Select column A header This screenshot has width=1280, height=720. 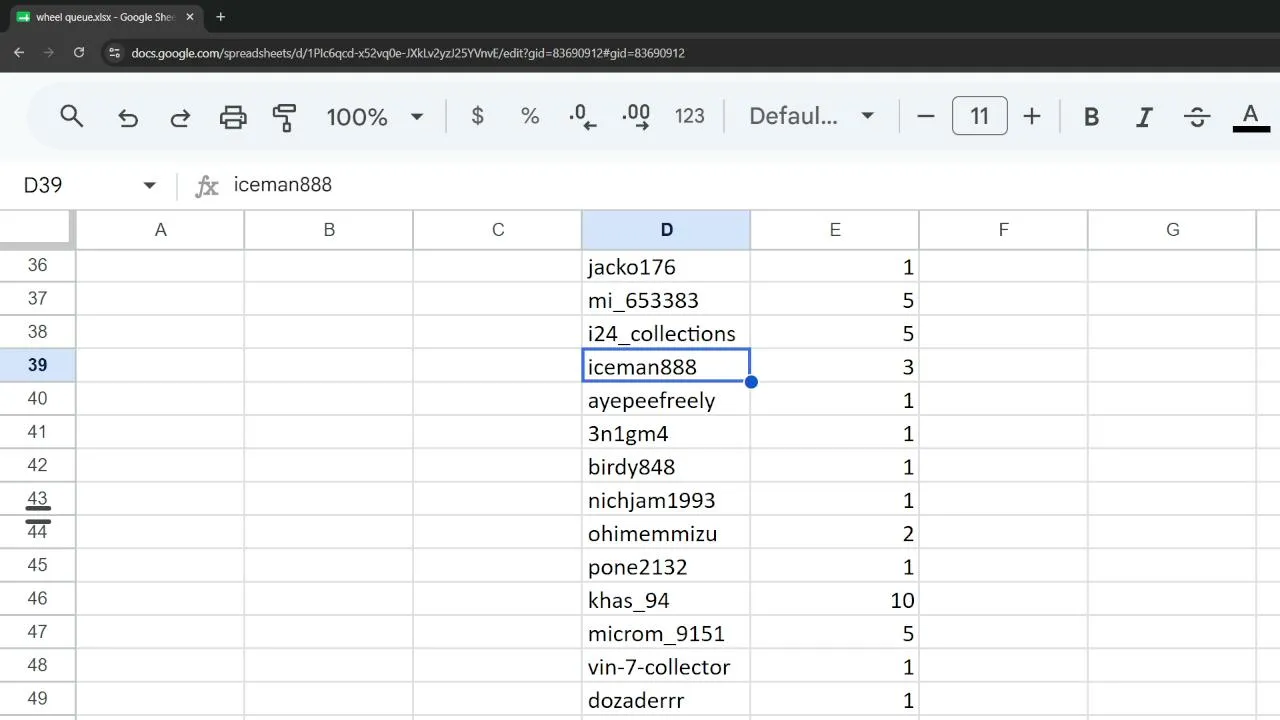point(160,230)
